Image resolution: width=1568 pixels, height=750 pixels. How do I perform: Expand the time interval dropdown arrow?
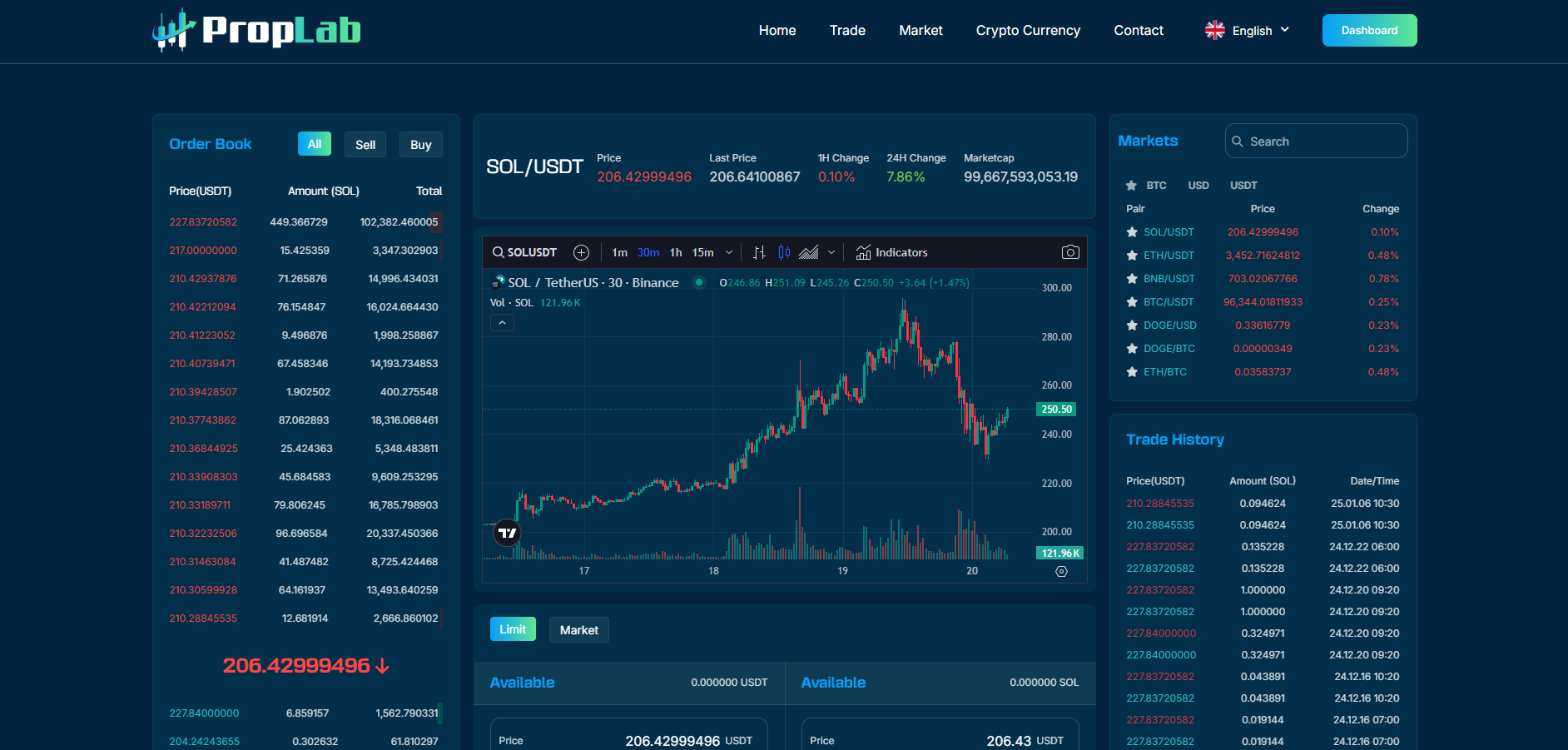(x=729, y=252)
